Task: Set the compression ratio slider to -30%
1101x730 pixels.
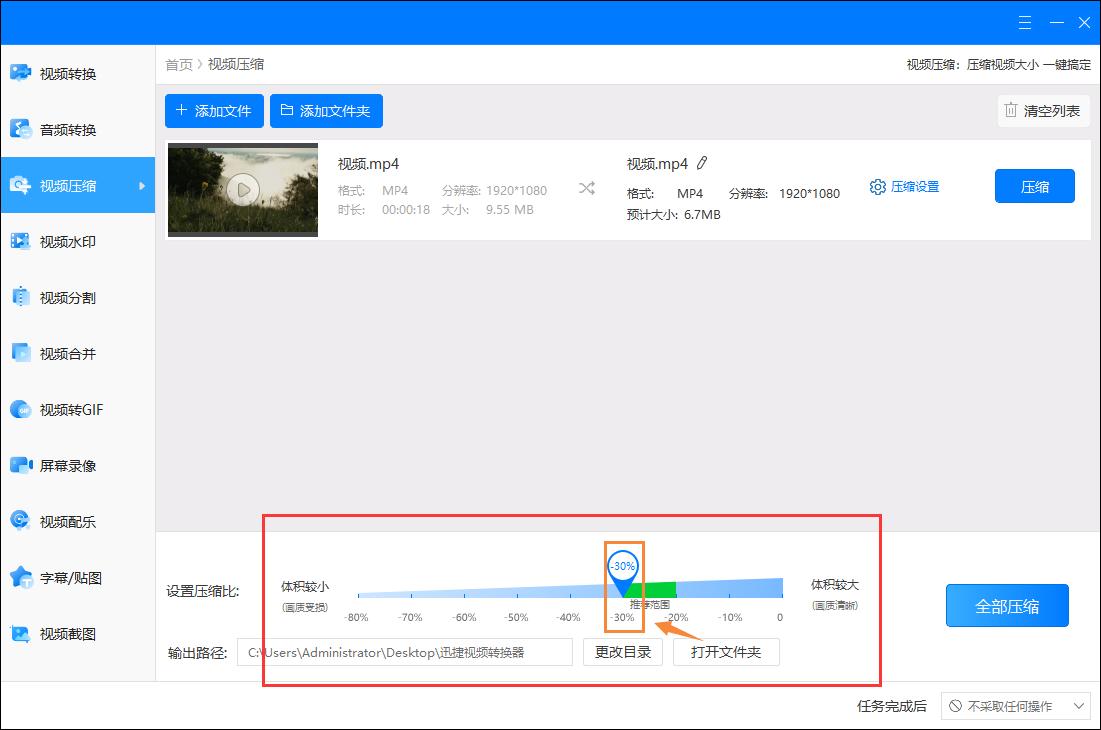Action: pyautogui.click(x=621, y=566)
